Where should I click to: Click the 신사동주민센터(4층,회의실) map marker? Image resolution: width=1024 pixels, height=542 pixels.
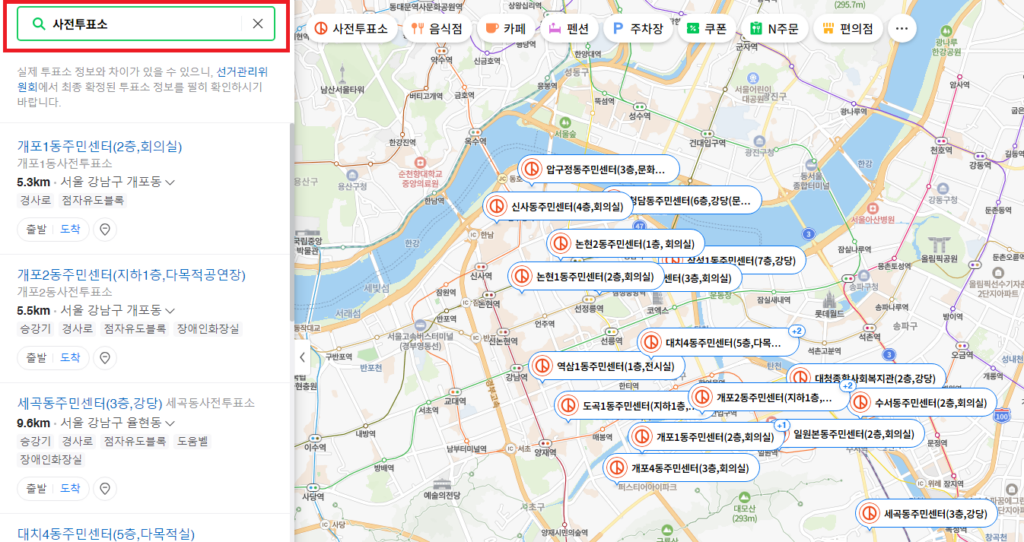point(558,207)
